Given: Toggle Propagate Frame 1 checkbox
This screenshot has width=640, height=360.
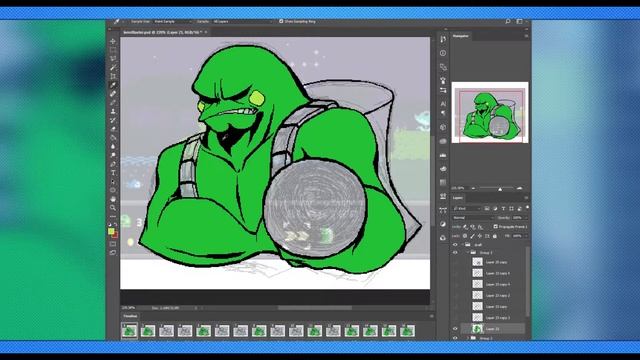Looking at the screenshot, I should tap(496, 227).
